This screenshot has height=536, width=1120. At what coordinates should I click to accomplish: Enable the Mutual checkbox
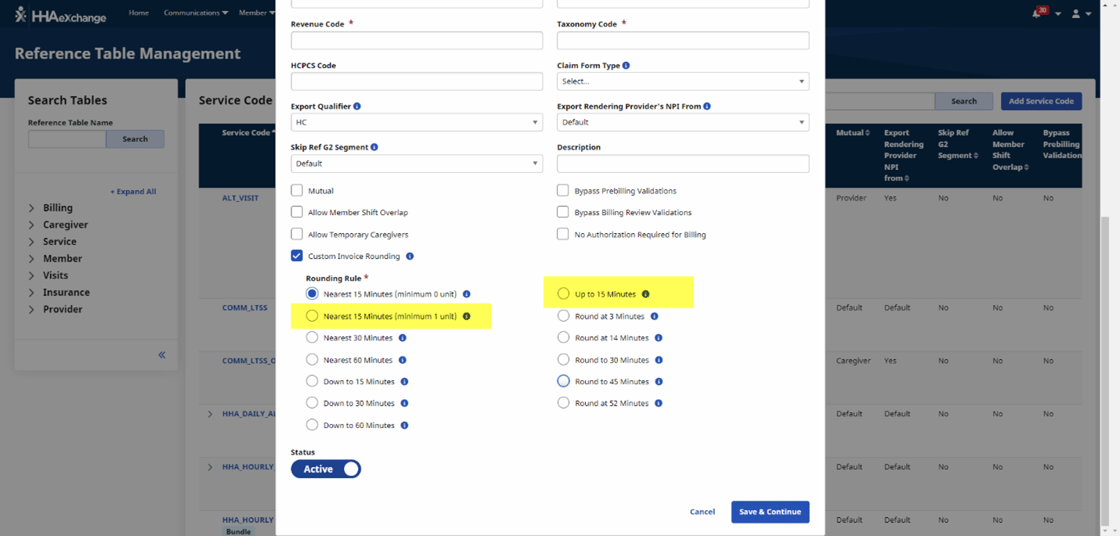(x=297, y=190)
